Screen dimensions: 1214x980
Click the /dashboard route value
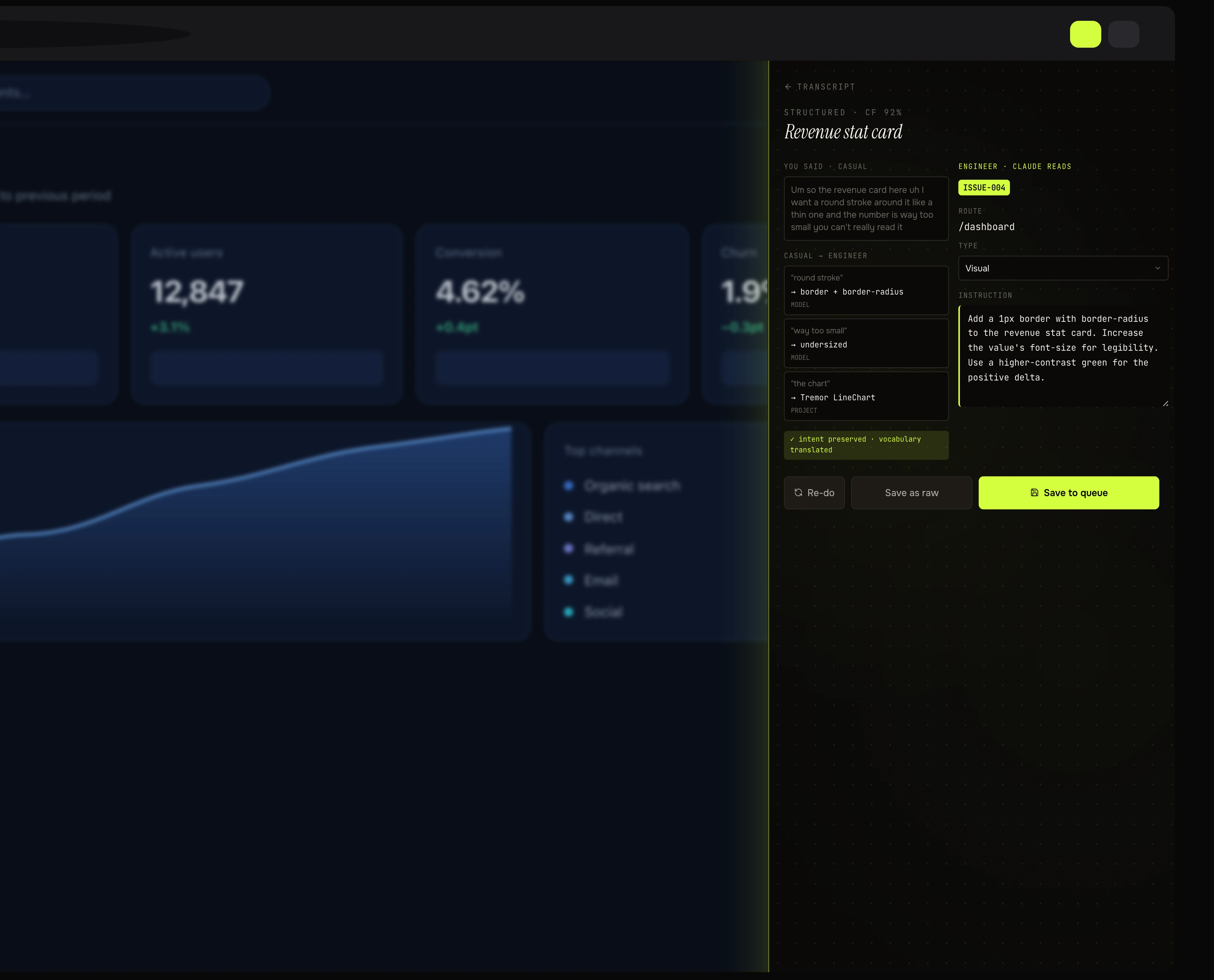[986, 227]
